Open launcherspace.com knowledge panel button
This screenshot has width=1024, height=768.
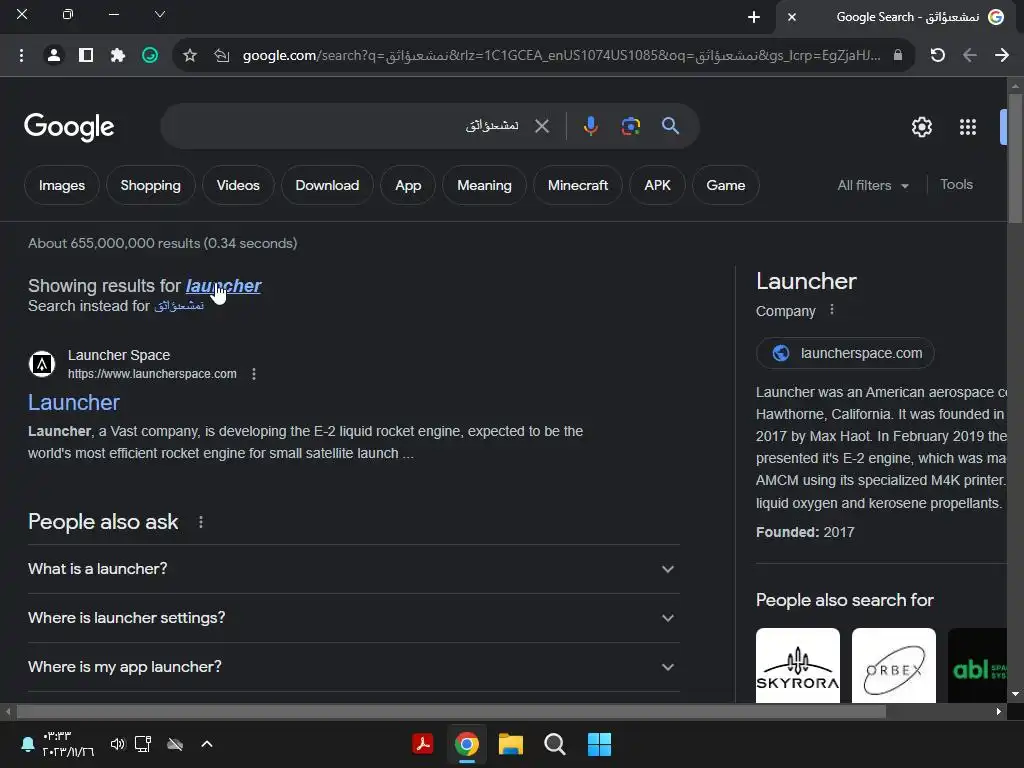tap(845, 353)
